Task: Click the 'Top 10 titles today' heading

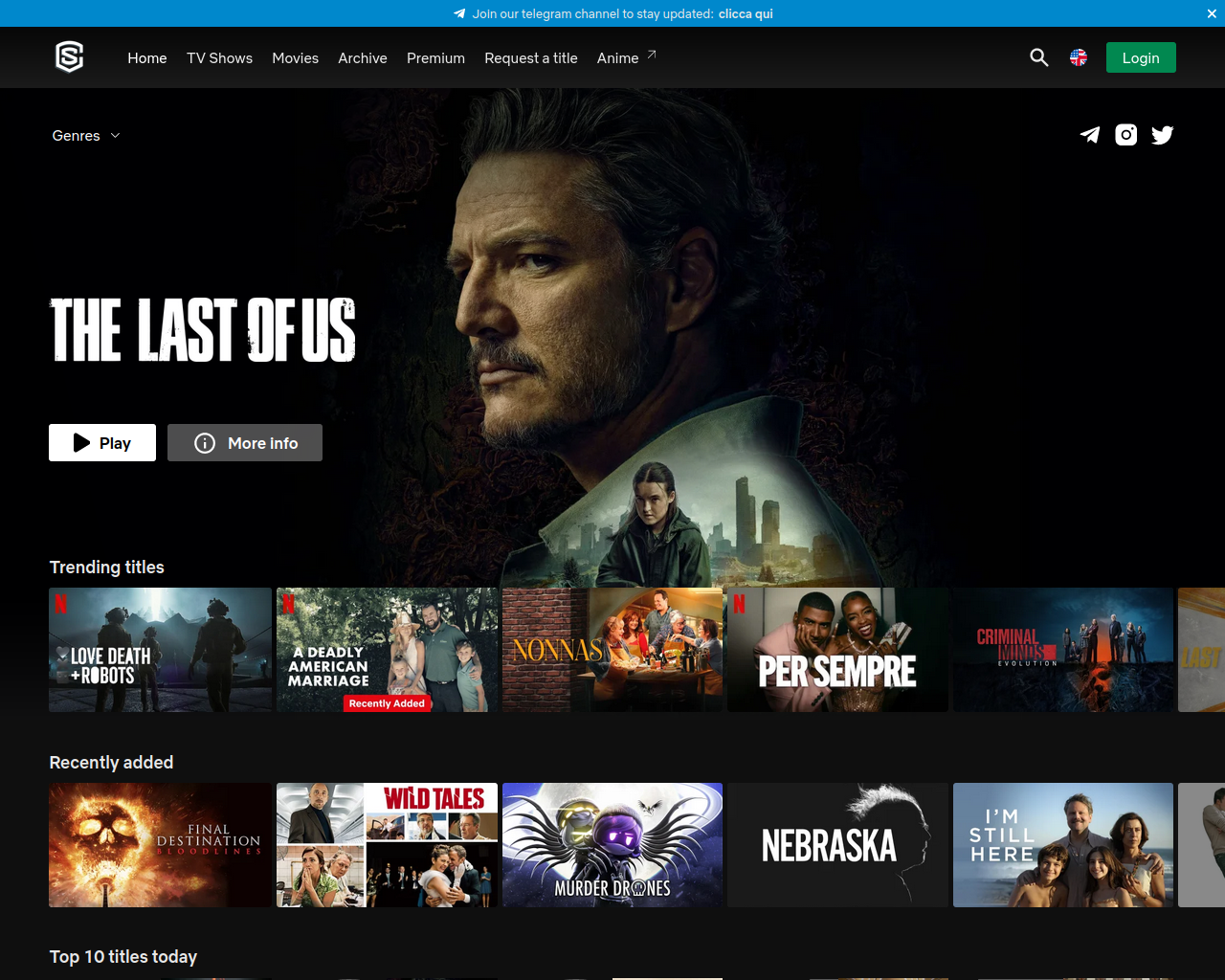Action: pos(123,957)
